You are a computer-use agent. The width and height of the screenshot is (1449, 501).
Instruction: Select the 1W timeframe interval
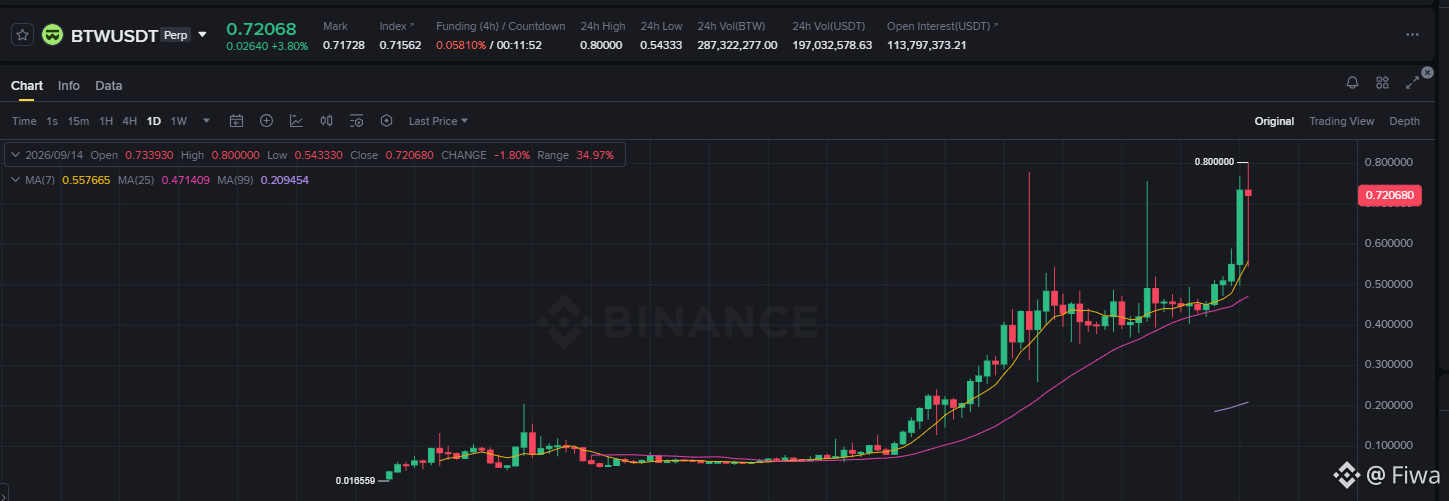(x=179, y=121)
